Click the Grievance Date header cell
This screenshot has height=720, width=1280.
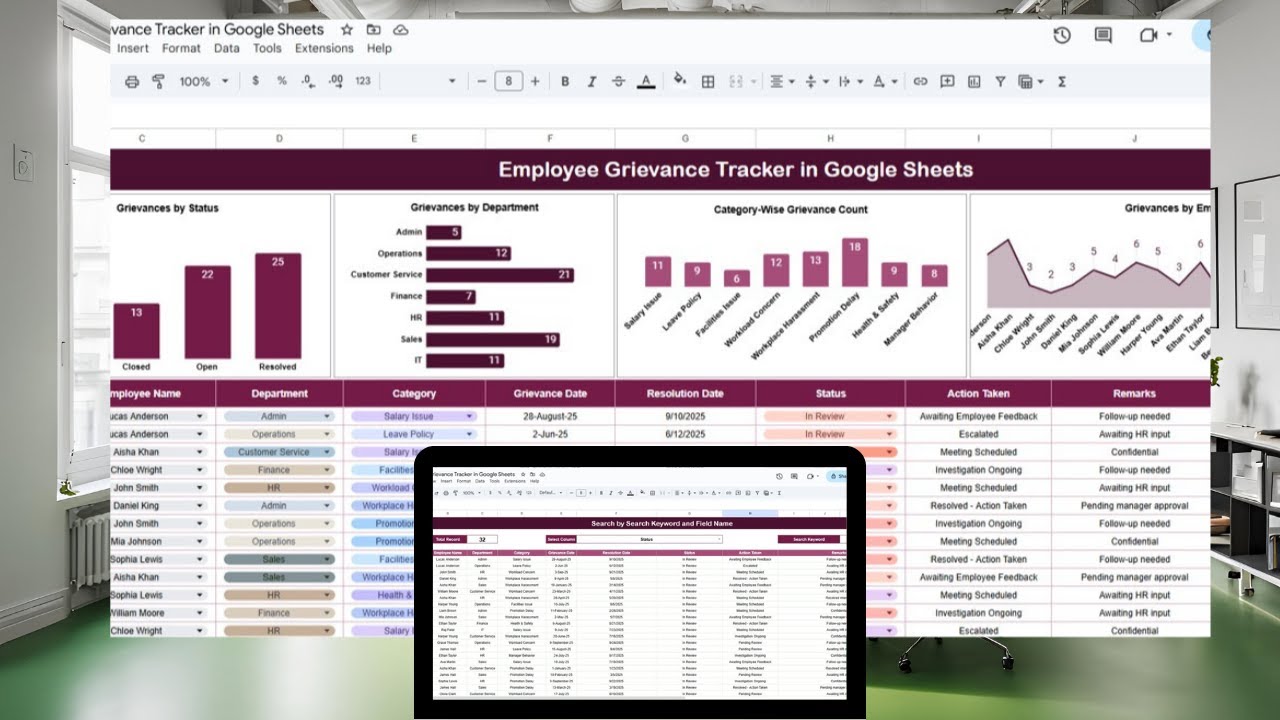click(x=550, y=393)
